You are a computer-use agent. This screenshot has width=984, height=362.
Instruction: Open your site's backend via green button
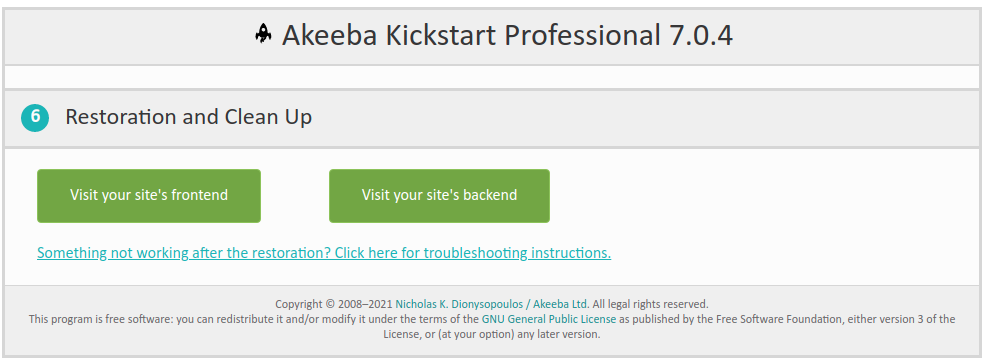pyautogui.click(x=439, y=195)
